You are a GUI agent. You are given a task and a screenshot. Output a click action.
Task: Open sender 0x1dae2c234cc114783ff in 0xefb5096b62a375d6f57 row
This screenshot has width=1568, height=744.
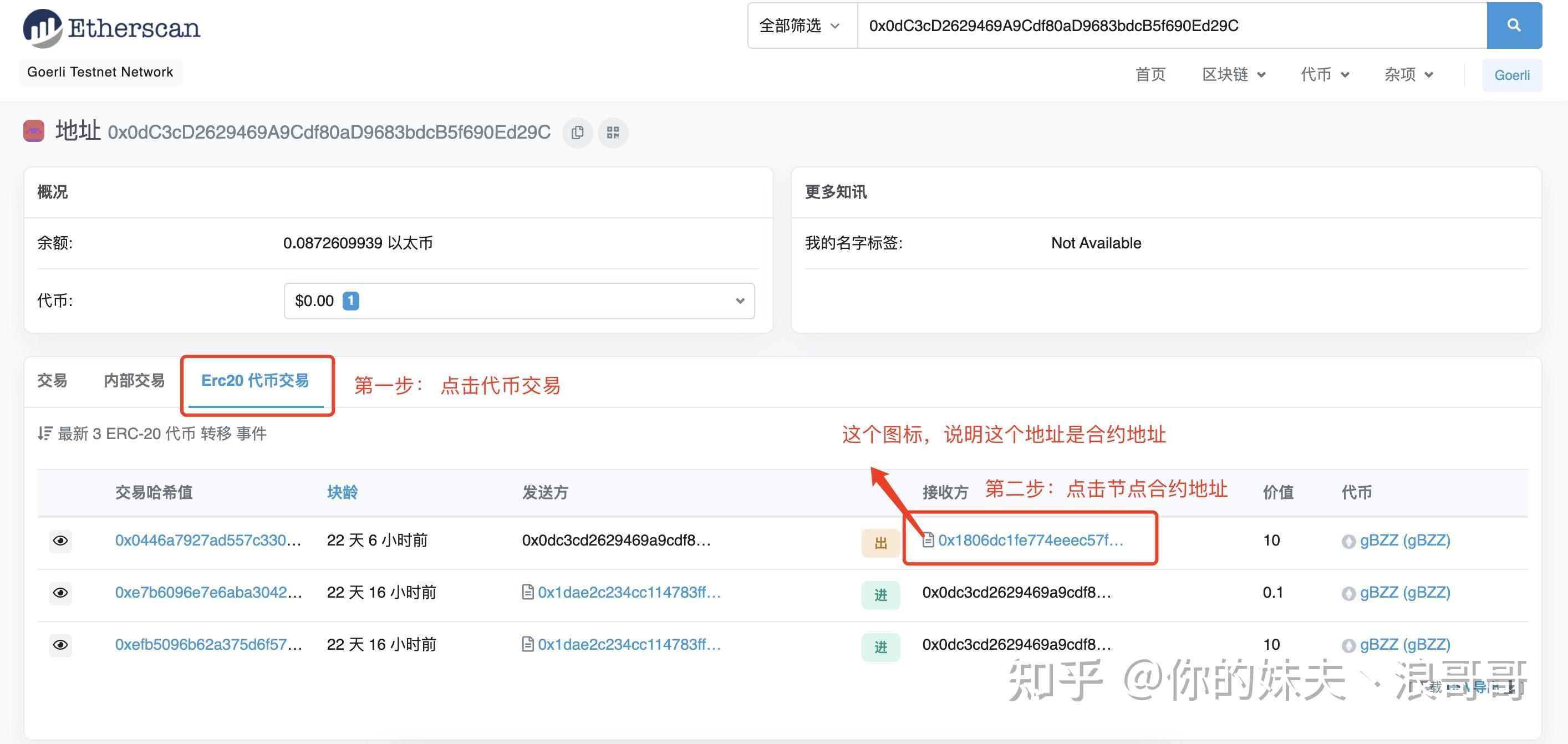pyautogui.click(x=629, y=644)
